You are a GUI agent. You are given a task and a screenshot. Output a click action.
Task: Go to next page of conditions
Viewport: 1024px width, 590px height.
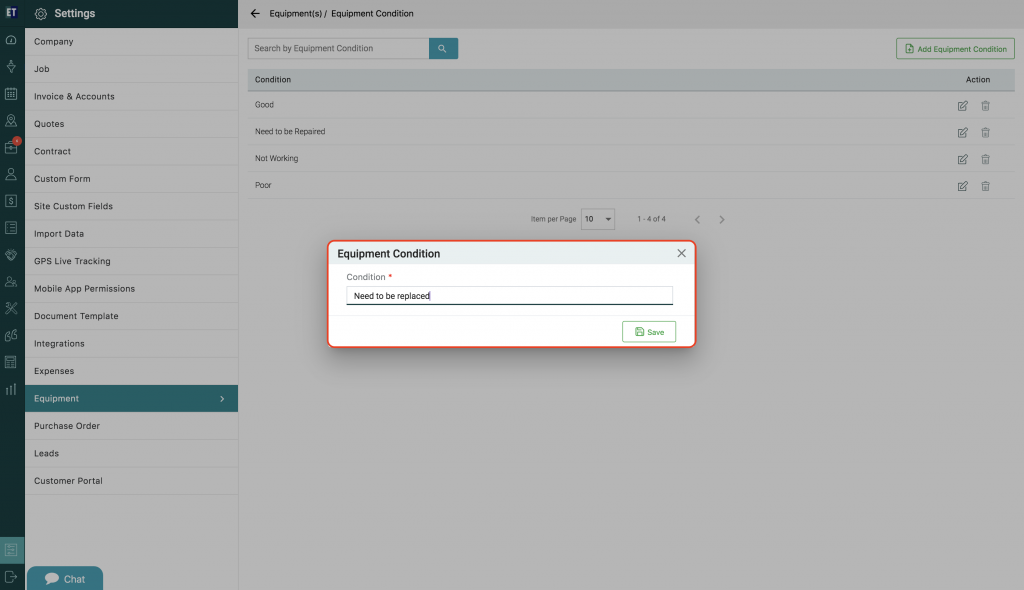point(722,220)
